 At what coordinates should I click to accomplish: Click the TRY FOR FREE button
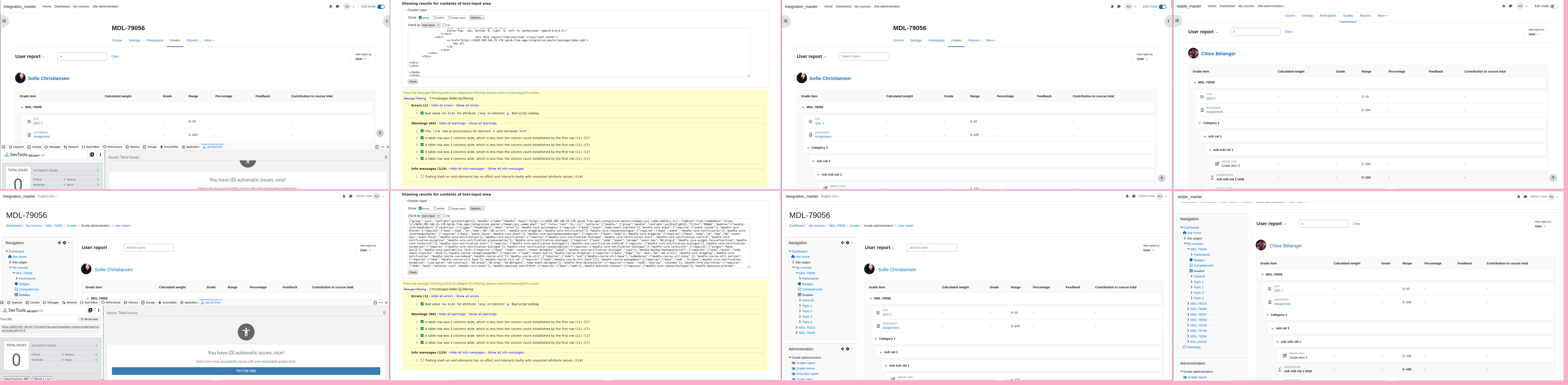(246, 371)
